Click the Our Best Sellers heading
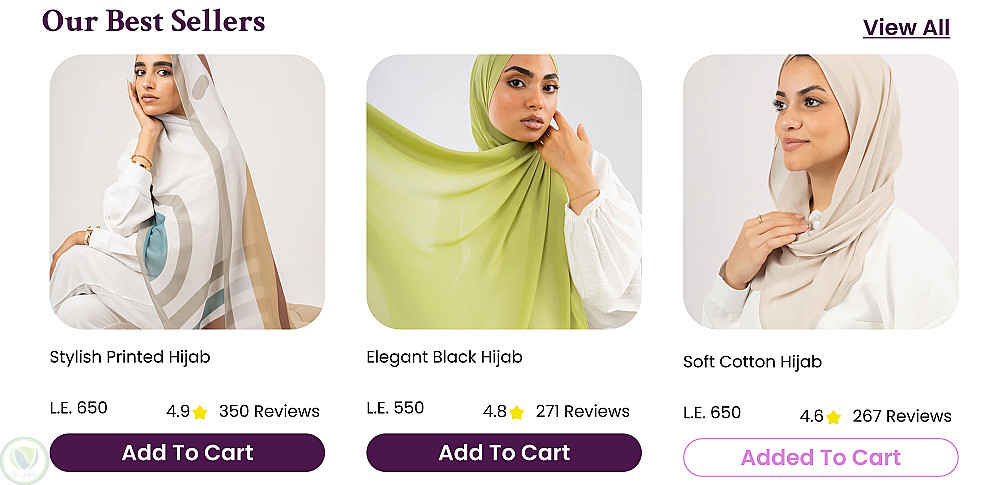 154,21
